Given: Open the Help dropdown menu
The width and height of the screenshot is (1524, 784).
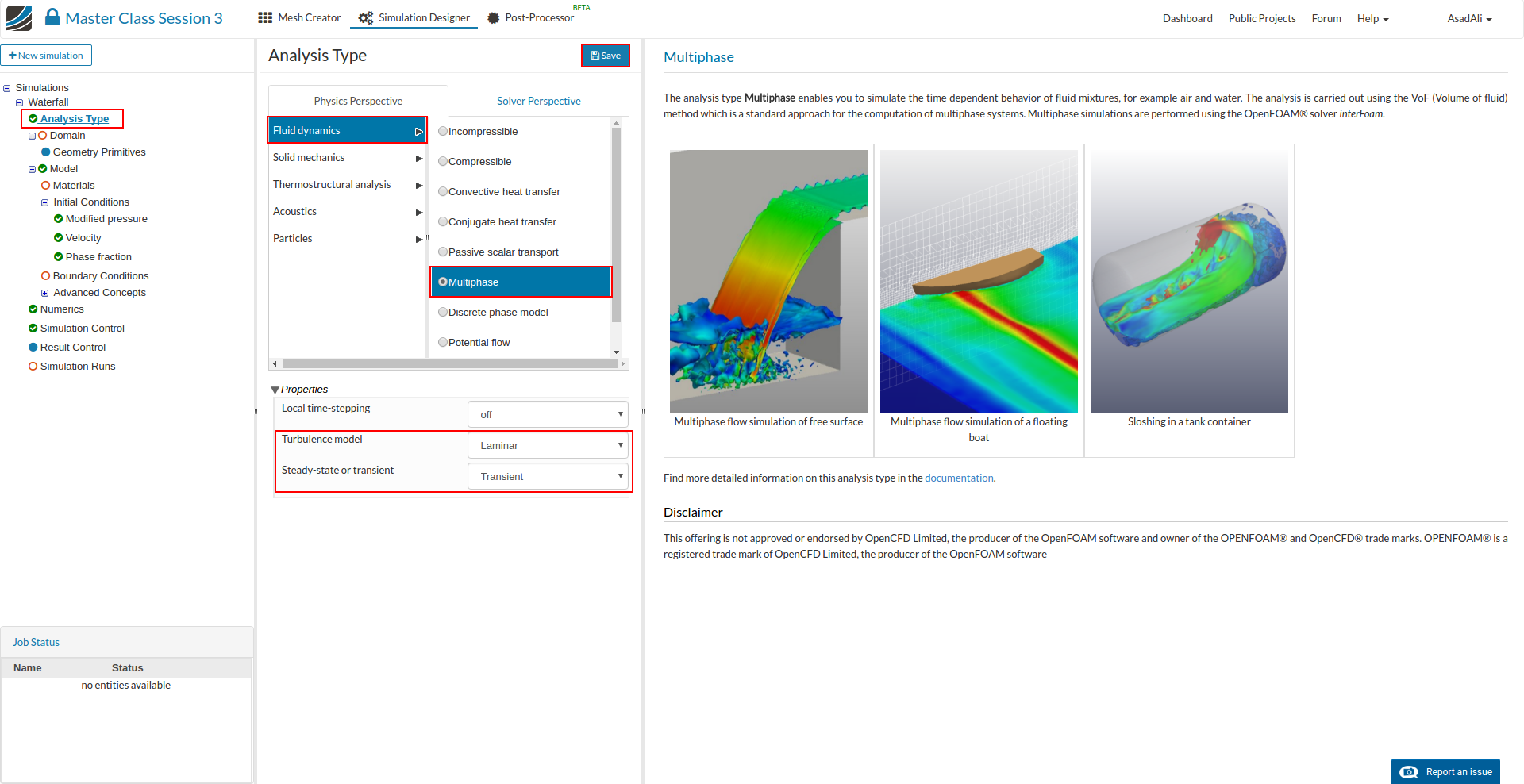Looking at the screenshot, I should tap(1372, 18).
